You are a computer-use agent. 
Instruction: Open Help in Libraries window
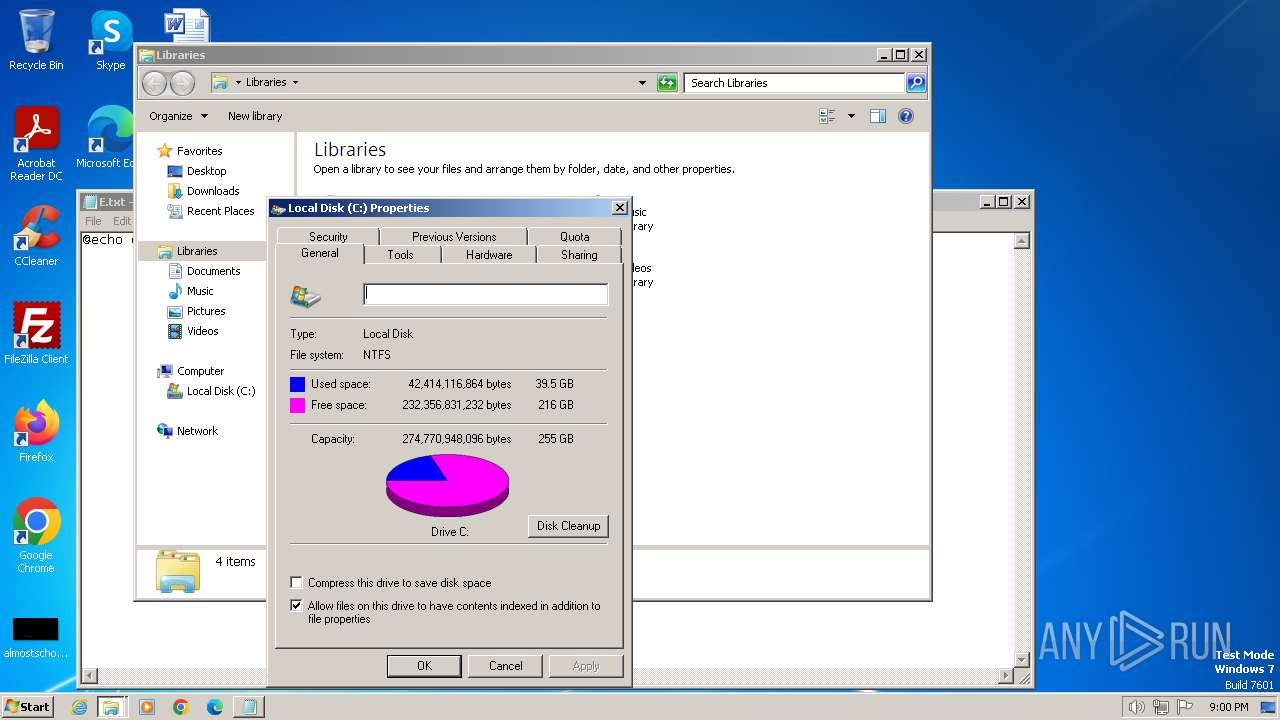click(906, 116)
